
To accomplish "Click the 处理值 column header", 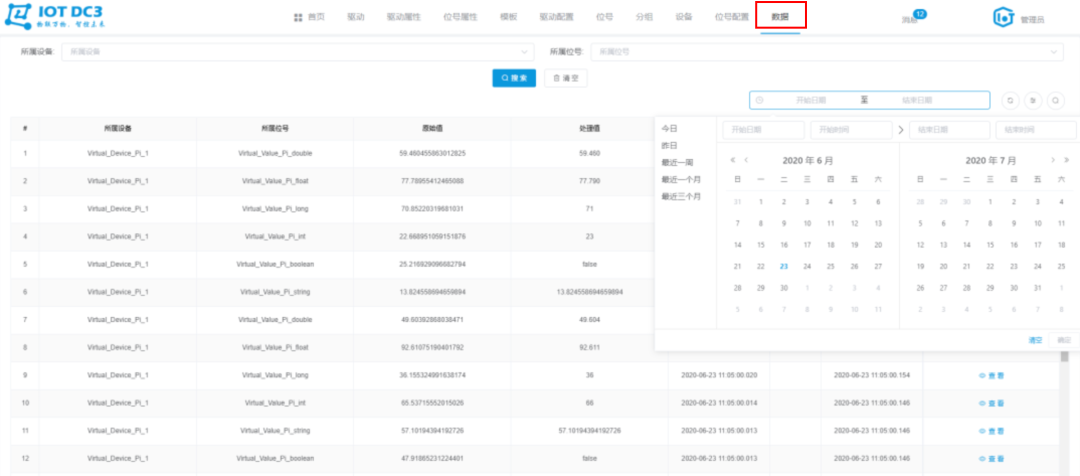I will pyautogui.click(x=590, y=129).
